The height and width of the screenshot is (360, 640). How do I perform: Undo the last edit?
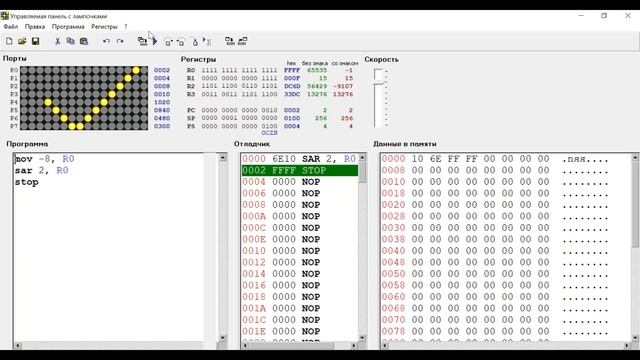click(x=106, y=41)
